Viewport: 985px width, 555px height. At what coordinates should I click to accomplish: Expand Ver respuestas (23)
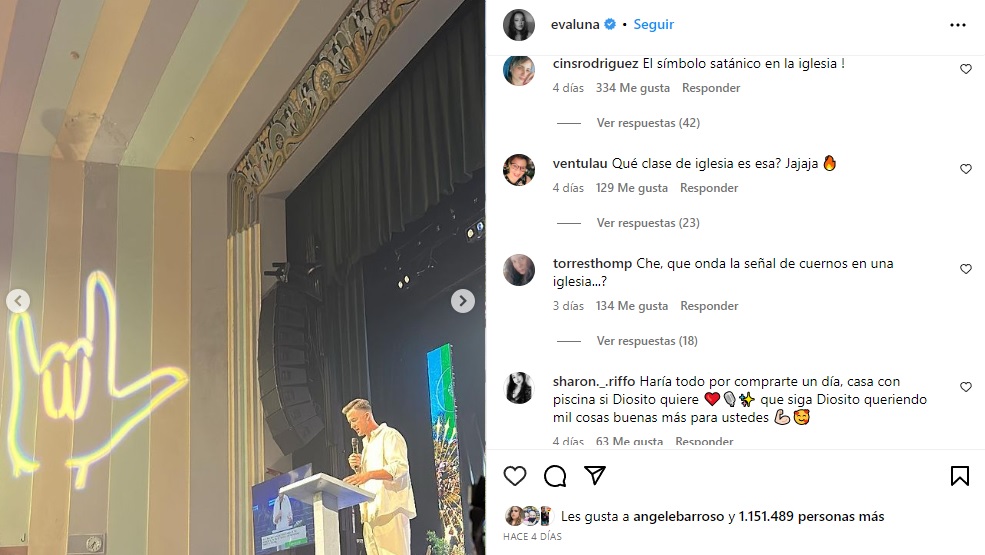pyautogui.click(x=648, y=223)
